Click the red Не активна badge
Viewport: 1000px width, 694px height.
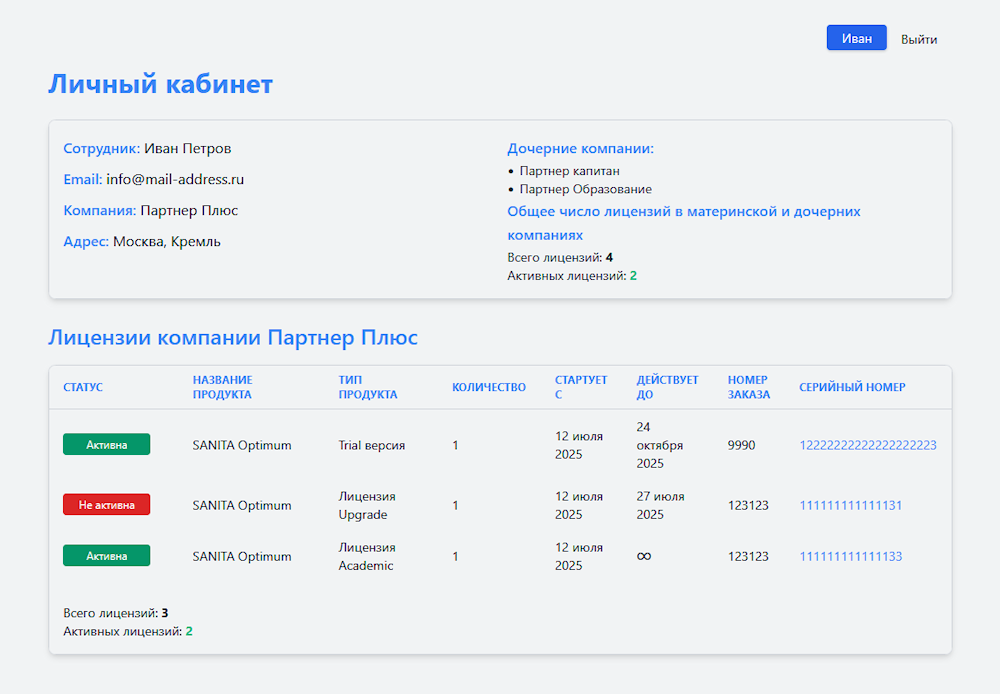(x=106, y=504)
